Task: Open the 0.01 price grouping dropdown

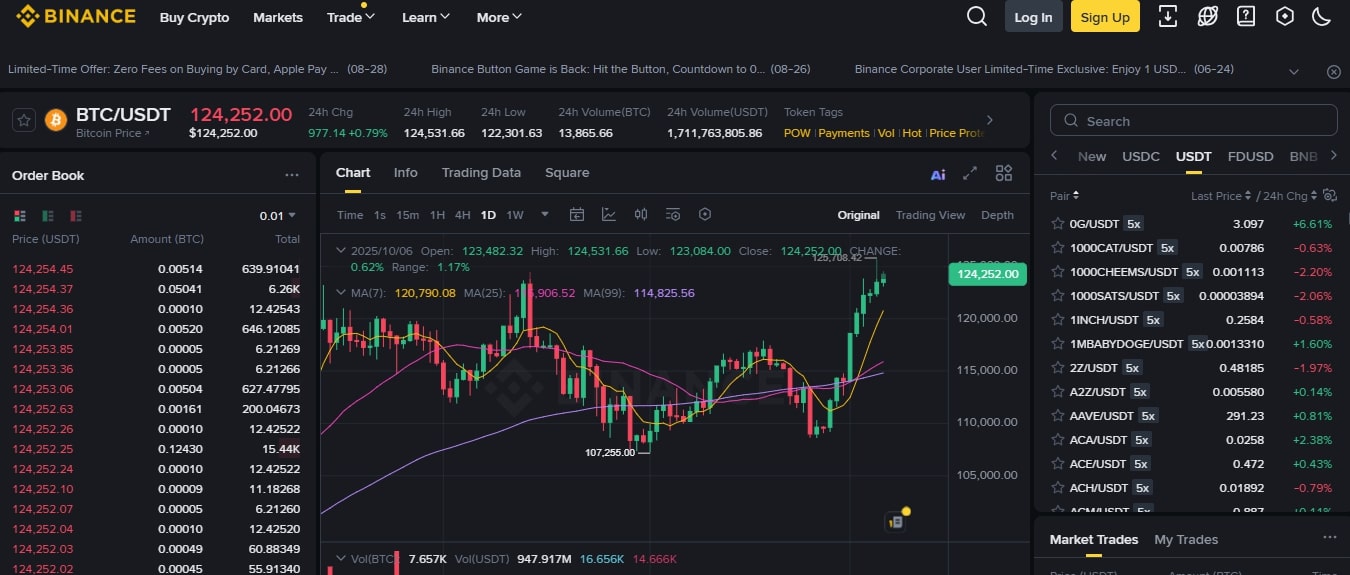Action: [x=278, y=215]
